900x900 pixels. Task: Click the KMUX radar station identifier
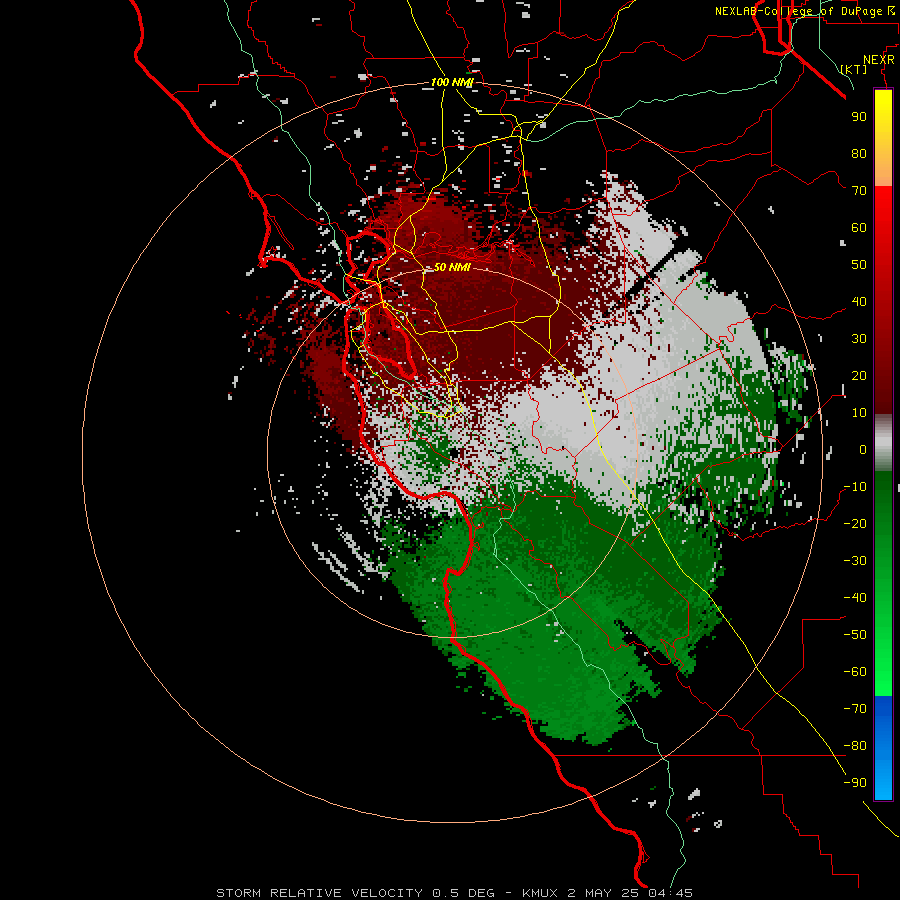[540, 893]
